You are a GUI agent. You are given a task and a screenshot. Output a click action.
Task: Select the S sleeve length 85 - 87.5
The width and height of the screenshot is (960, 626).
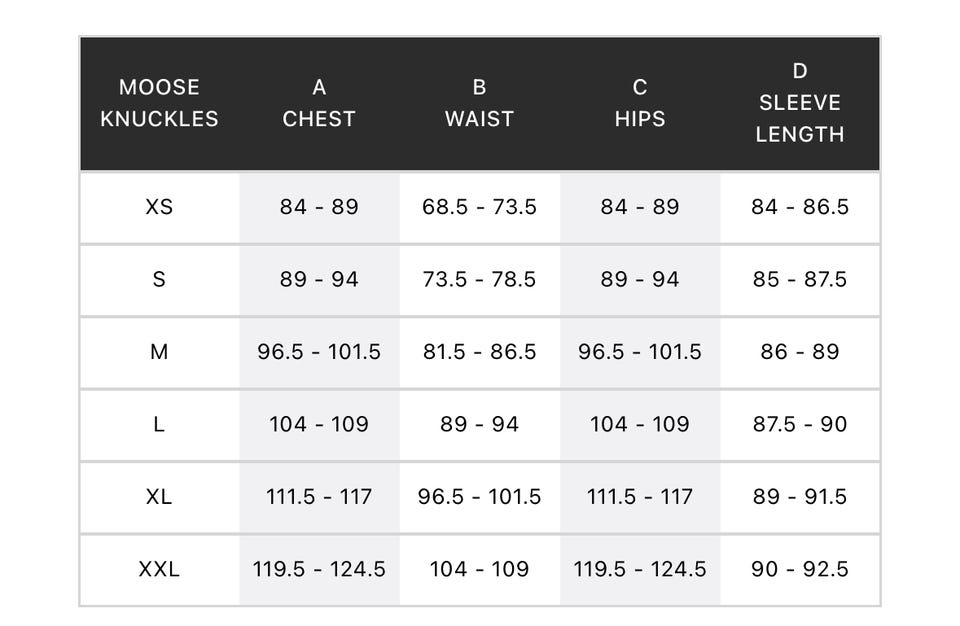800,279
